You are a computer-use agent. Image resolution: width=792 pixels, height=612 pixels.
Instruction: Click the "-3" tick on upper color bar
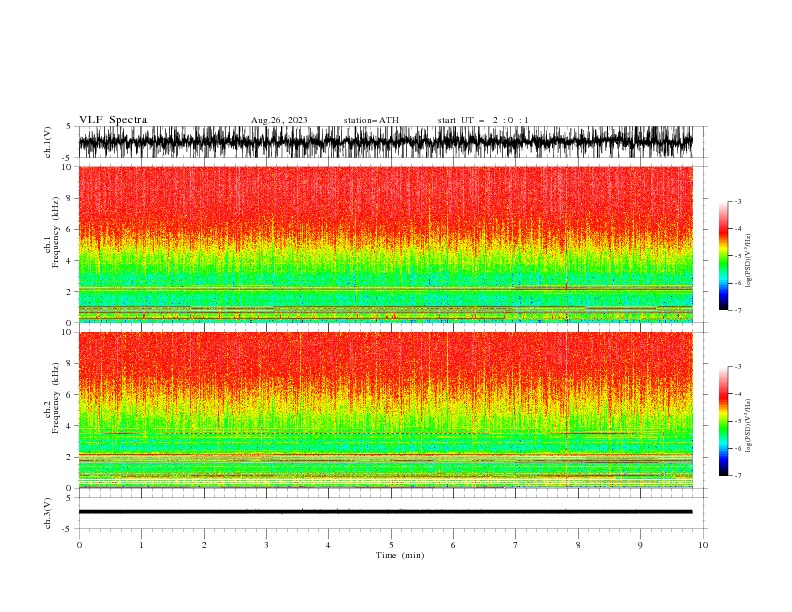[737, 201]
